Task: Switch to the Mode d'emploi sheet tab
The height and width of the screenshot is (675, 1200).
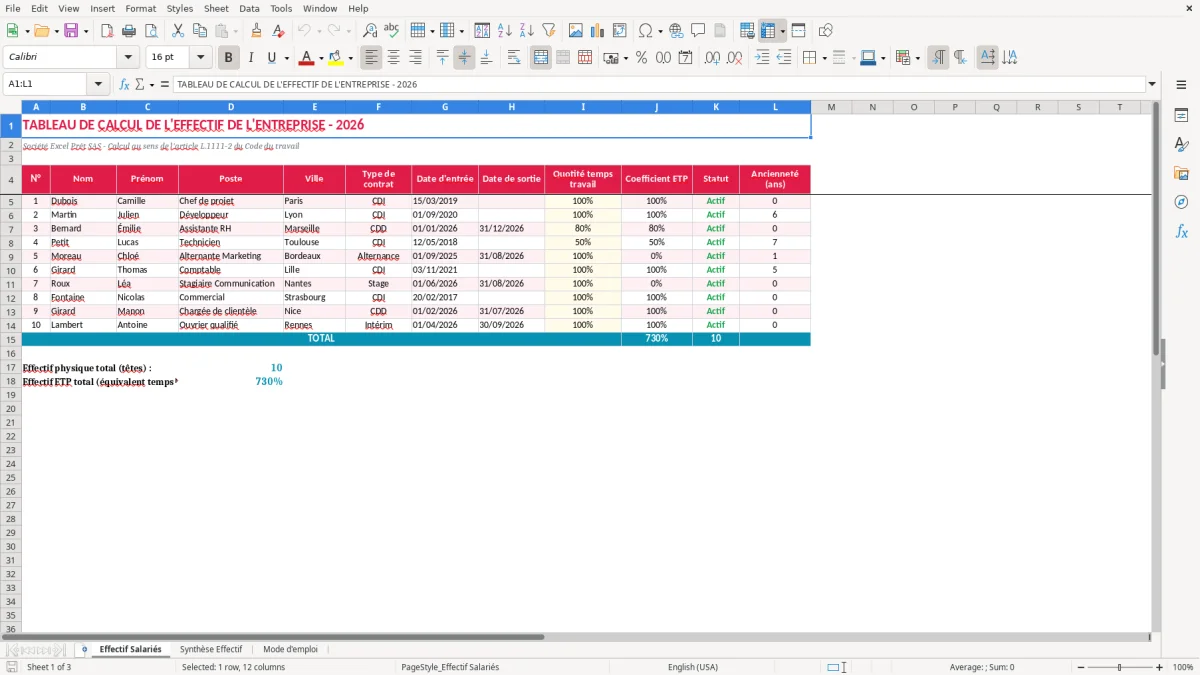Action: pos(290,649)
